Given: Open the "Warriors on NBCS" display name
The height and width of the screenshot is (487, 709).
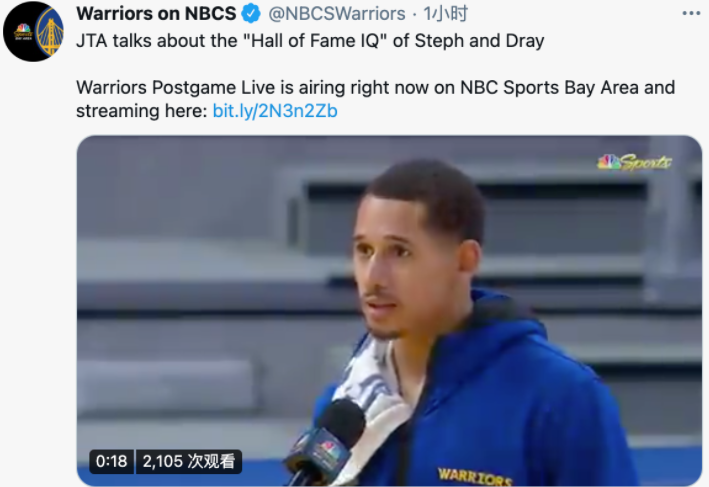Looking at the screenshot, I should (x=156, y=14).
